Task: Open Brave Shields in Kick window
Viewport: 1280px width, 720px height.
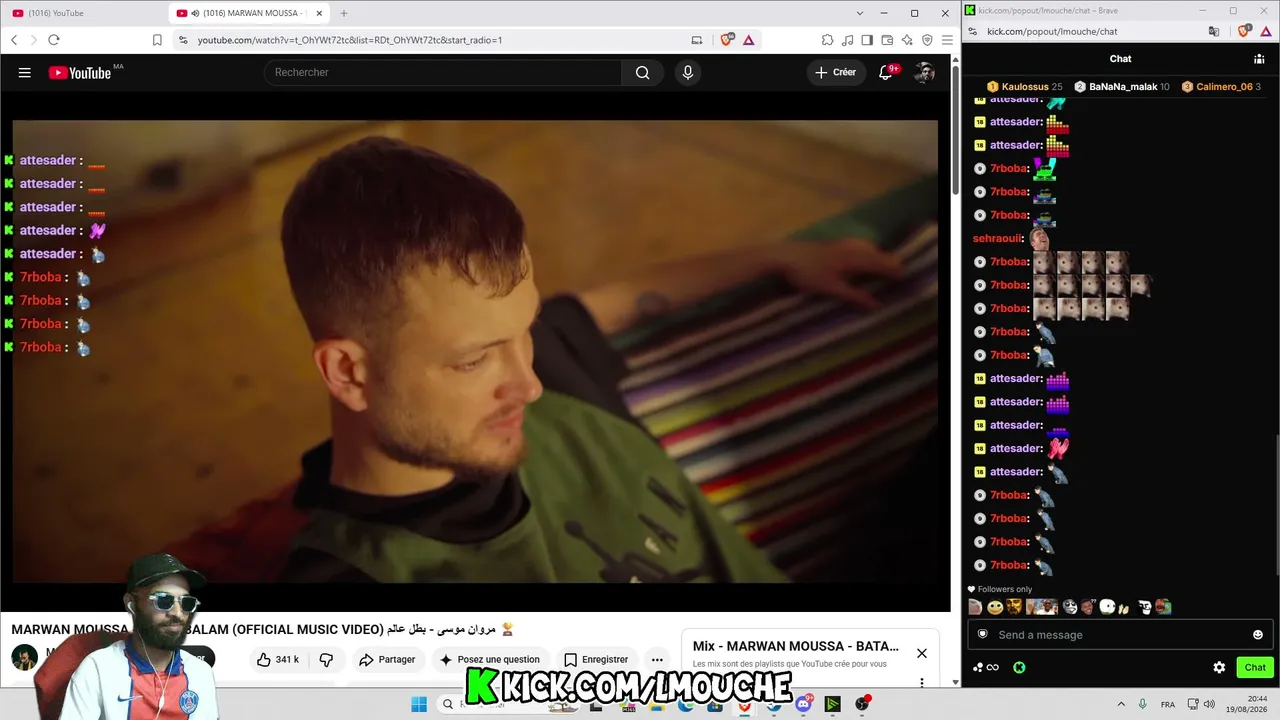Action: click(x=1244, y=31)
